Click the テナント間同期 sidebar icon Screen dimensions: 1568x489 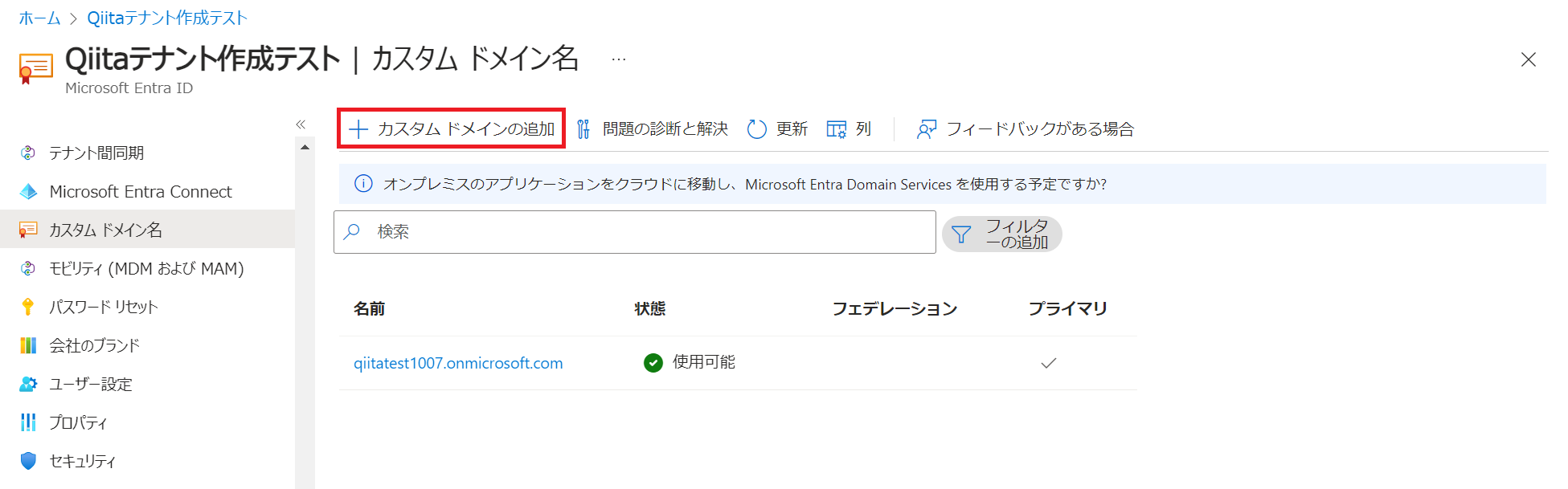point(28,153)
